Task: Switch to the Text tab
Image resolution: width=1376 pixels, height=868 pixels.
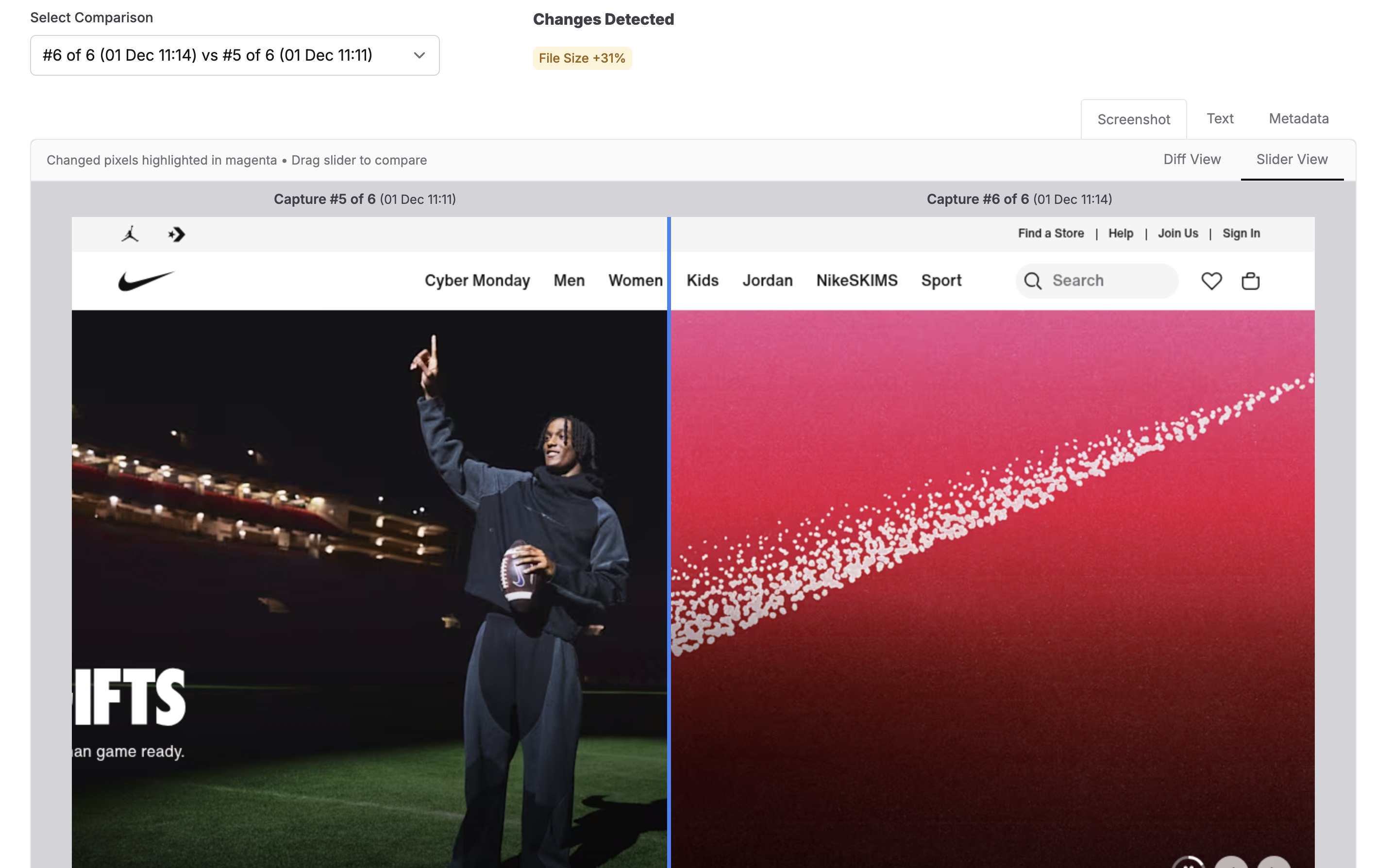Action: (x=1220, y=118)
